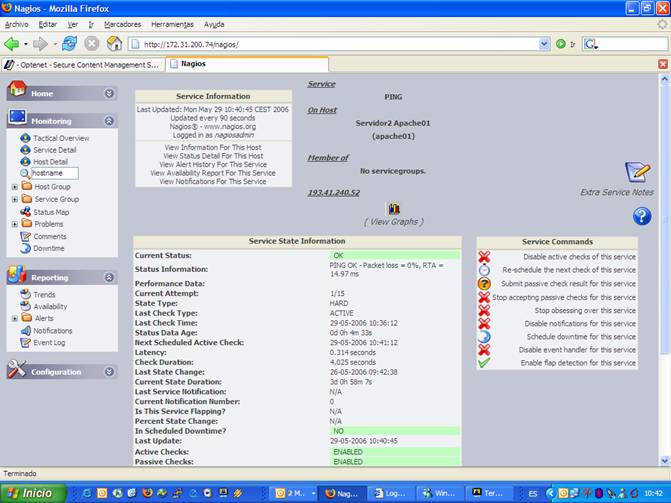Open the blue question mark help icon

point(641,216)
